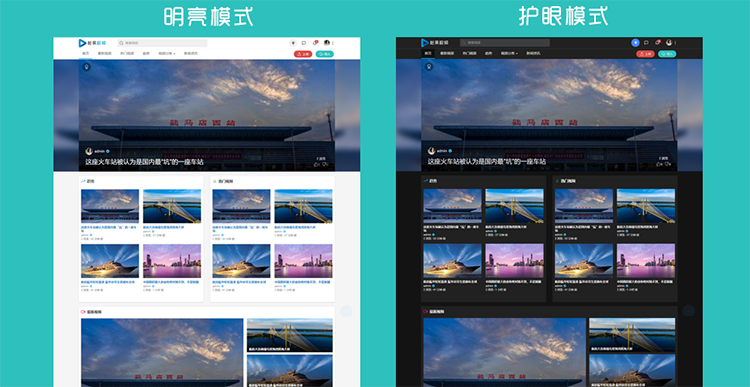Image resolution: width=750 pixels, height=387 pixels.
Task: Toggle blue eye-care mode icon in dark header
Action: click(x=635, y=43)
